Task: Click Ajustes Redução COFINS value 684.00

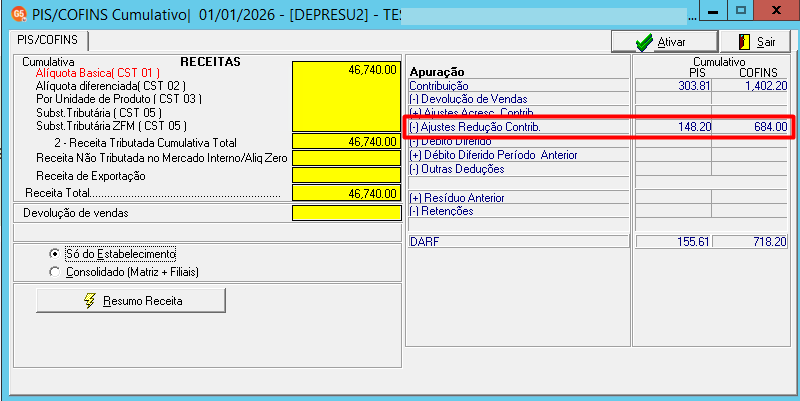Action: 770,128
